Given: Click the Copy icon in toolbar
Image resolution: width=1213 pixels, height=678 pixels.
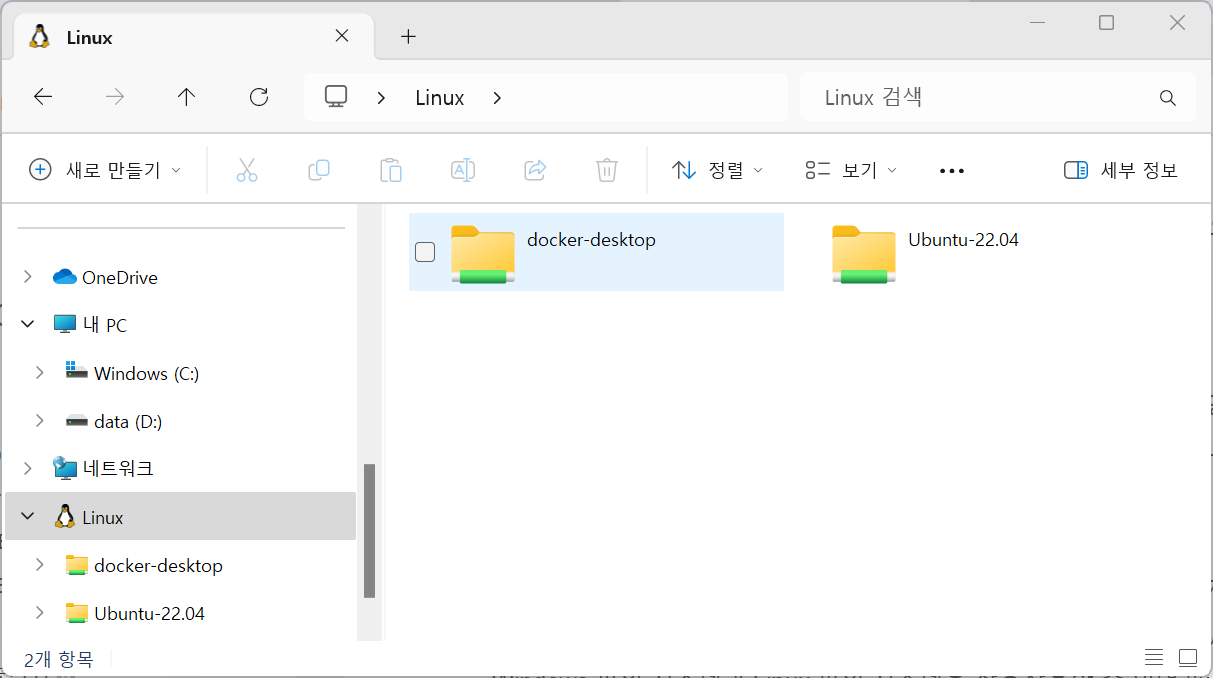Looking at the screenshot, I should pyautogui.click(x=319, y=170).
